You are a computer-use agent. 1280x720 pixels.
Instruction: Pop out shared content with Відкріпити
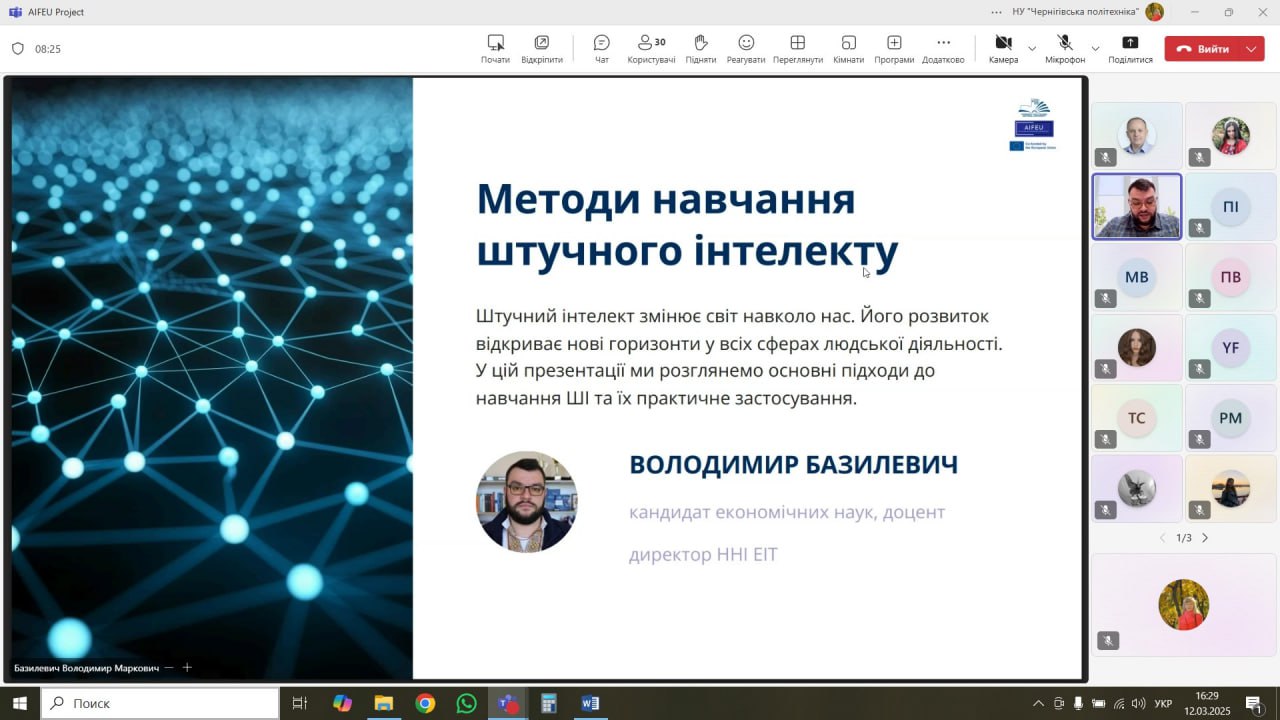541,48
